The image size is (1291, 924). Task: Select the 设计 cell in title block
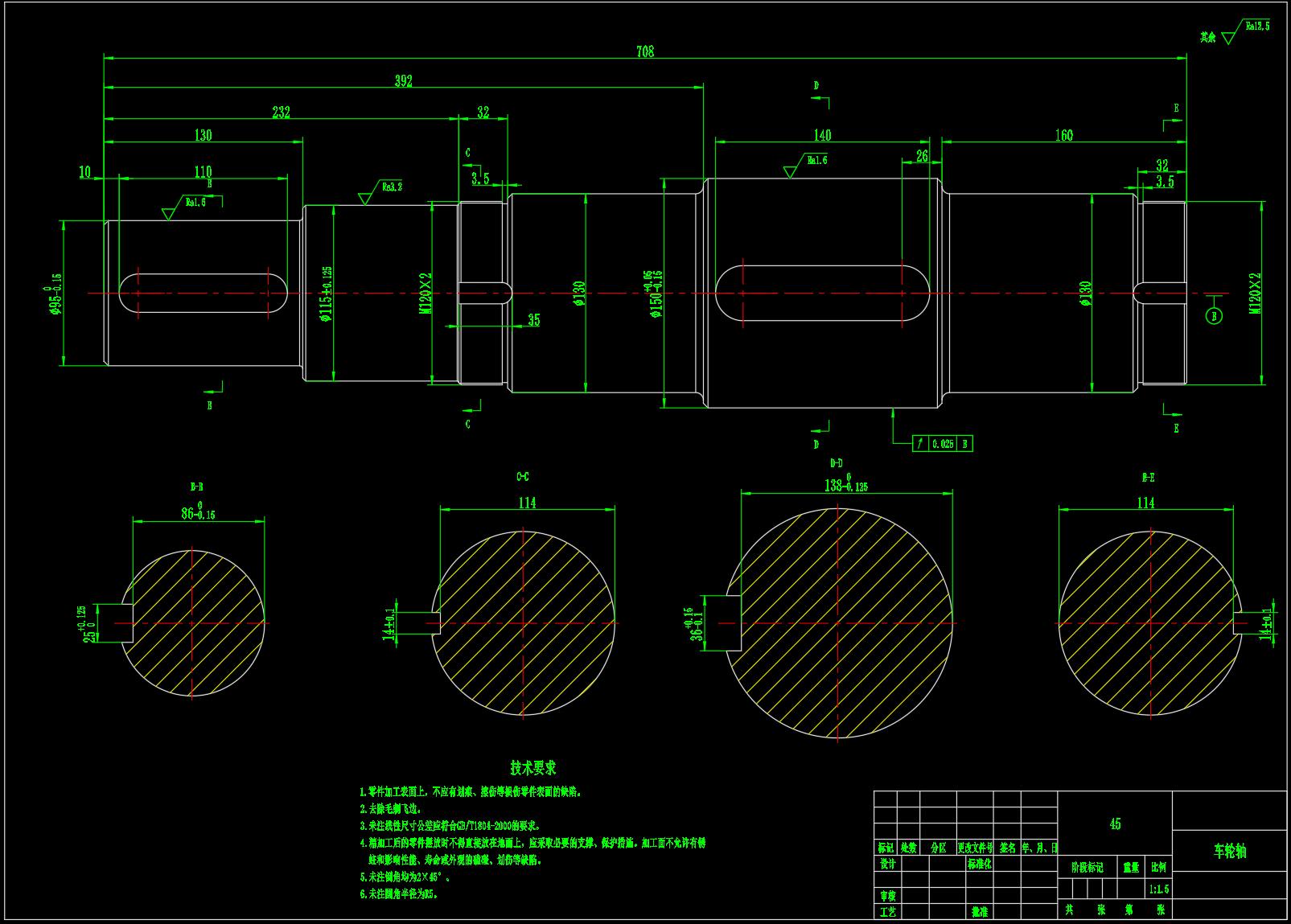(887, 864)
